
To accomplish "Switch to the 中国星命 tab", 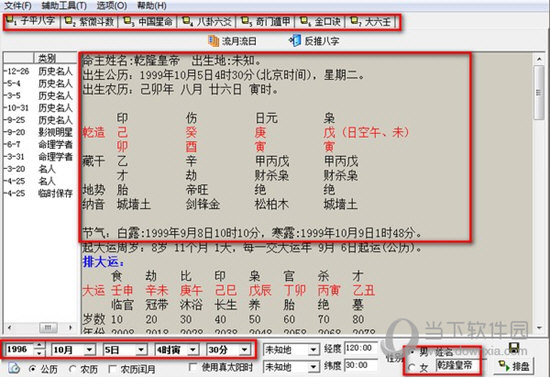I will (x=148, y=22).
